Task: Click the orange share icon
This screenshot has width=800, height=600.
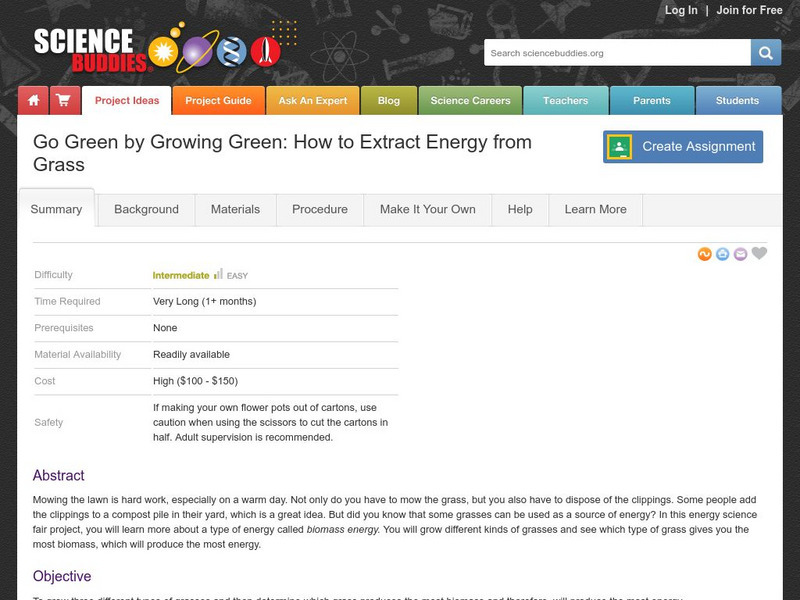Action: (705, 254)
